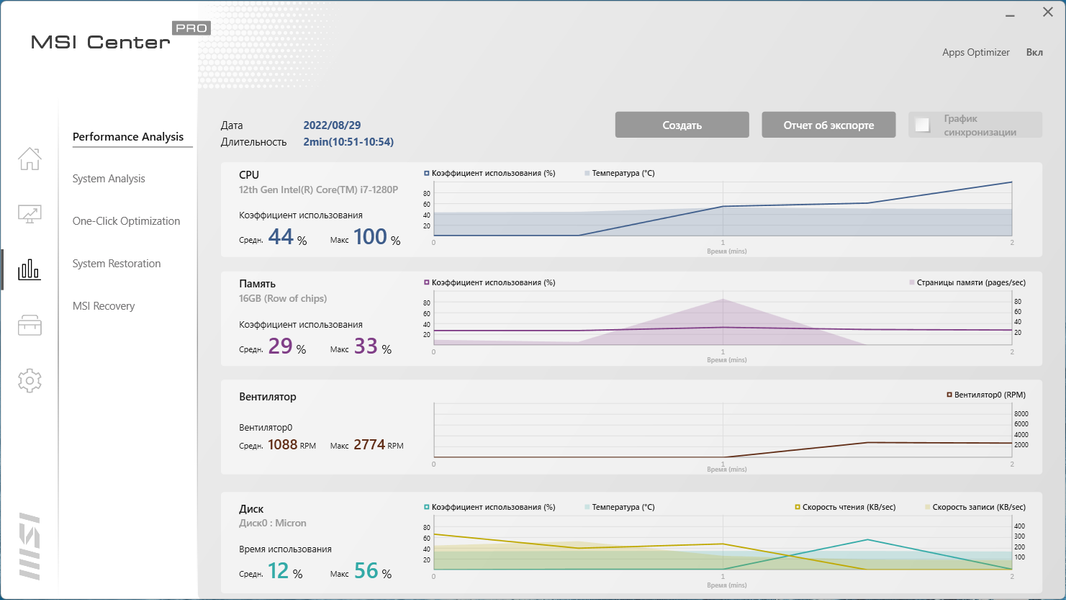Viewport: 1066px width, 600px height.
Task: Minimize the MSI Center window
Action: pos(1010,14)
